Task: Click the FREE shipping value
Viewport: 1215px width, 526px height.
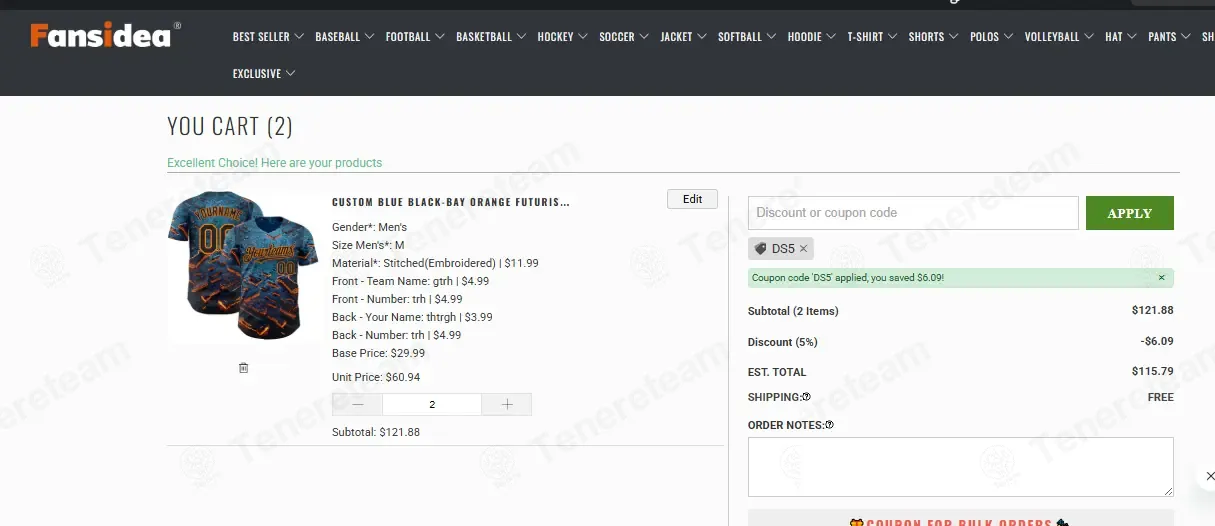Action: tap(1160, 397)
